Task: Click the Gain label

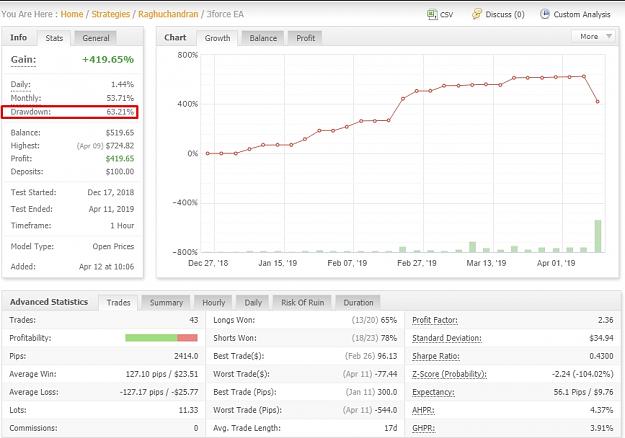Action: (23, 60)
